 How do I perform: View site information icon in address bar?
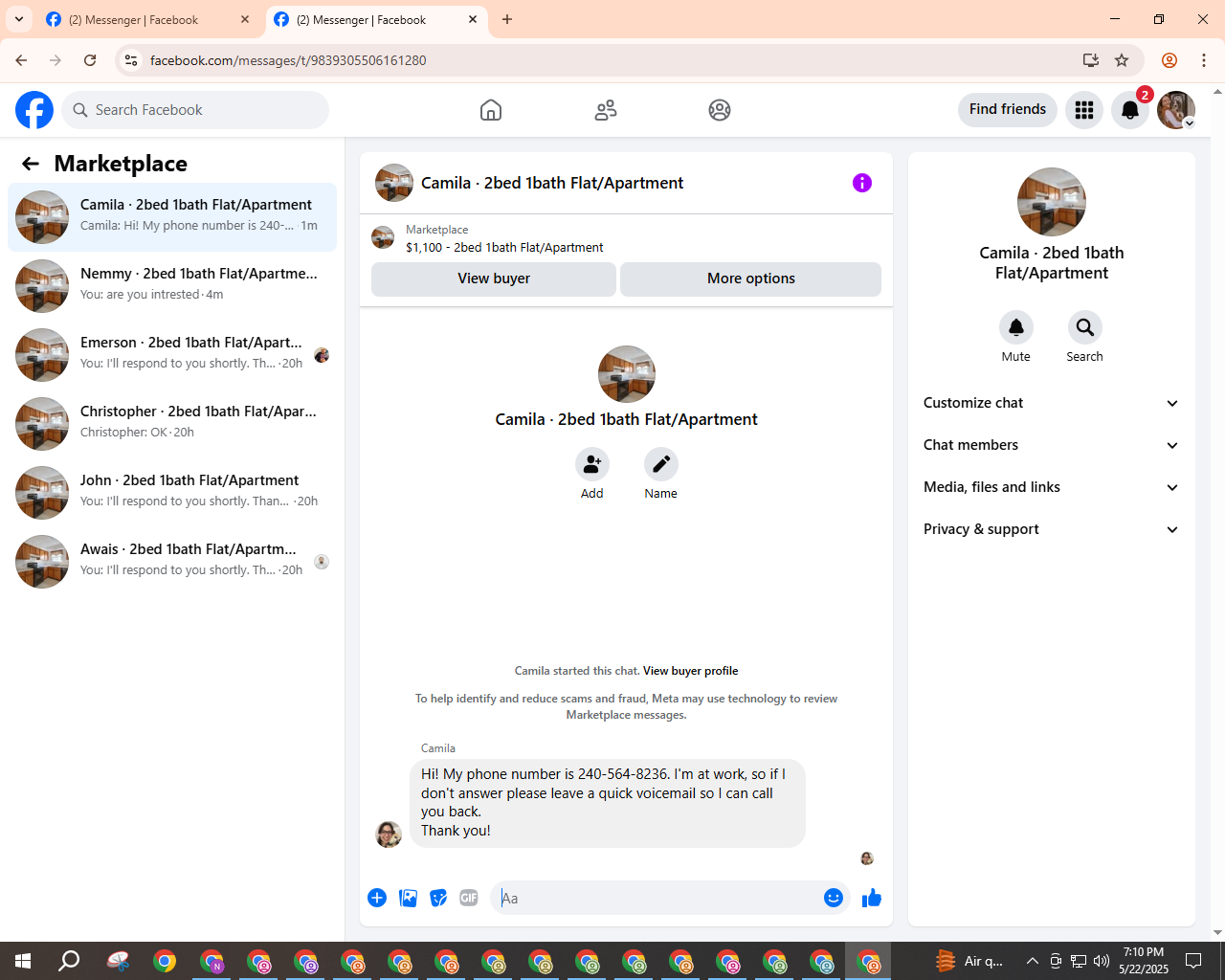132,60
